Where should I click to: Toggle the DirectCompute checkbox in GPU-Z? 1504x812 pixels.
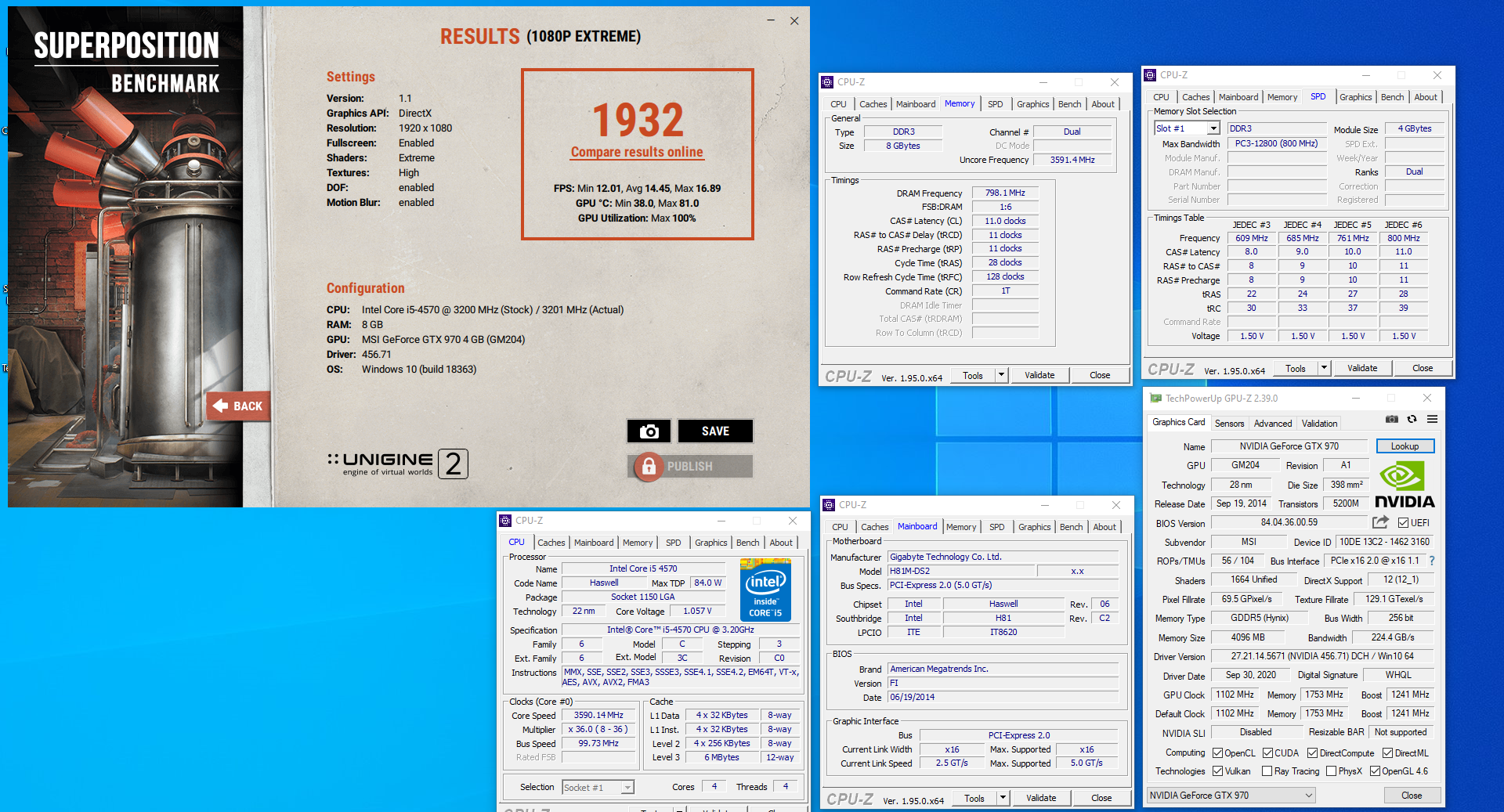(x=1313, y=753)
